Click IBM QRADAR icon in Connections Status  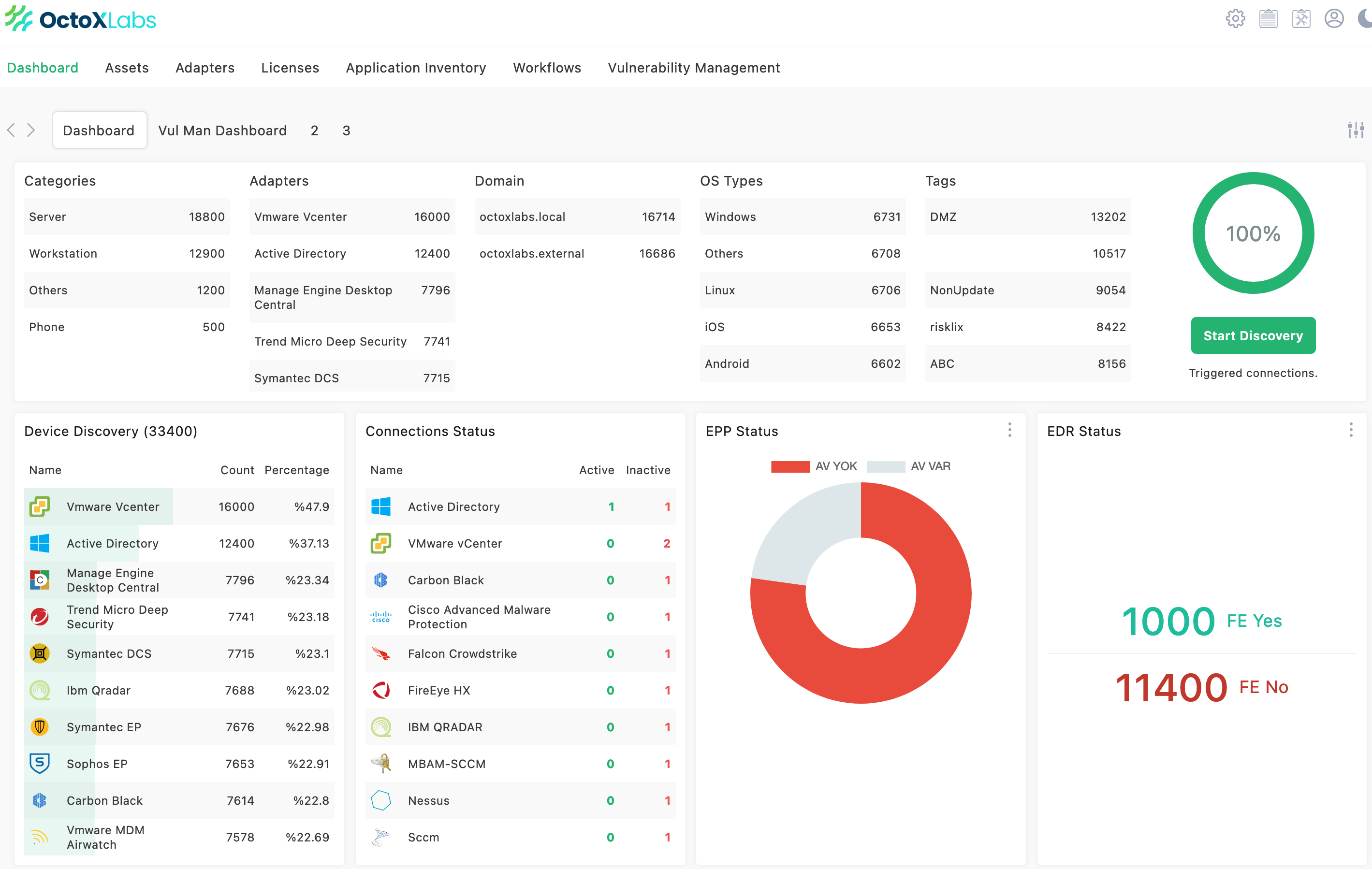click(380, 726)
